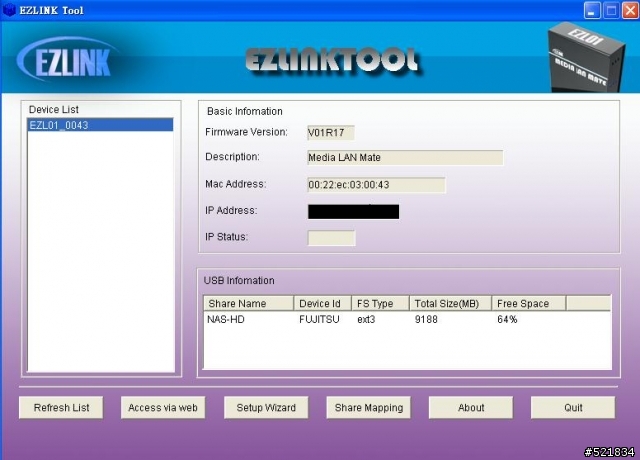Sort by Free Space column header
The image size is (640, 460).
pyautogui.click(x=529, y=303)
